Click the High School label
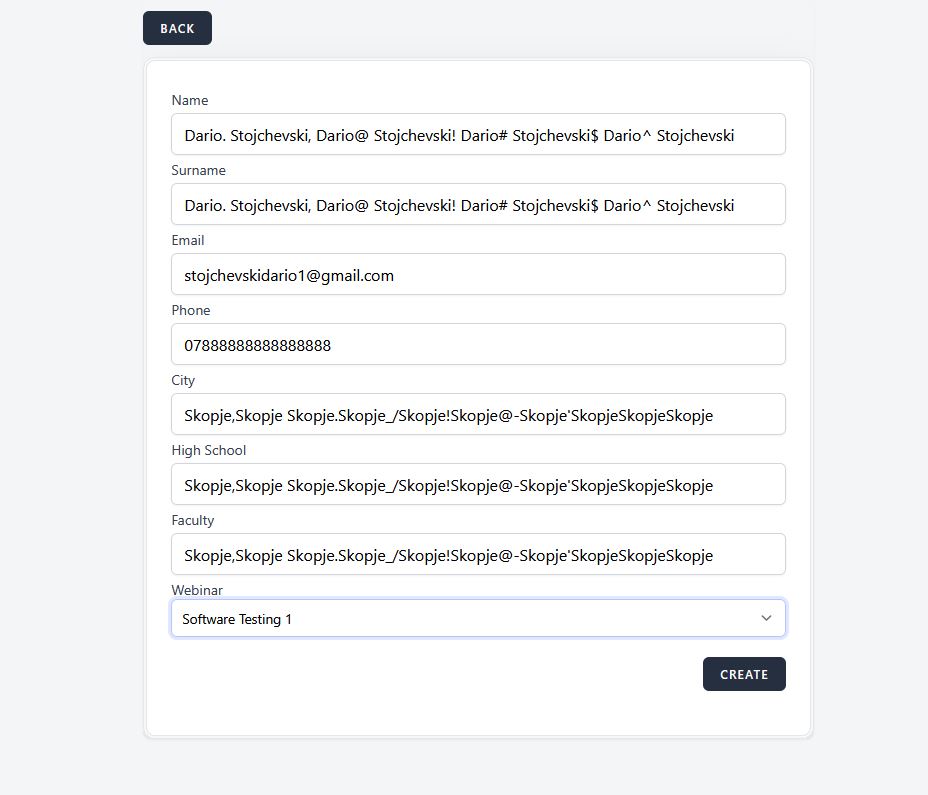Image resolution: width=928 pixels, height=795 pixels. [208, 450]
